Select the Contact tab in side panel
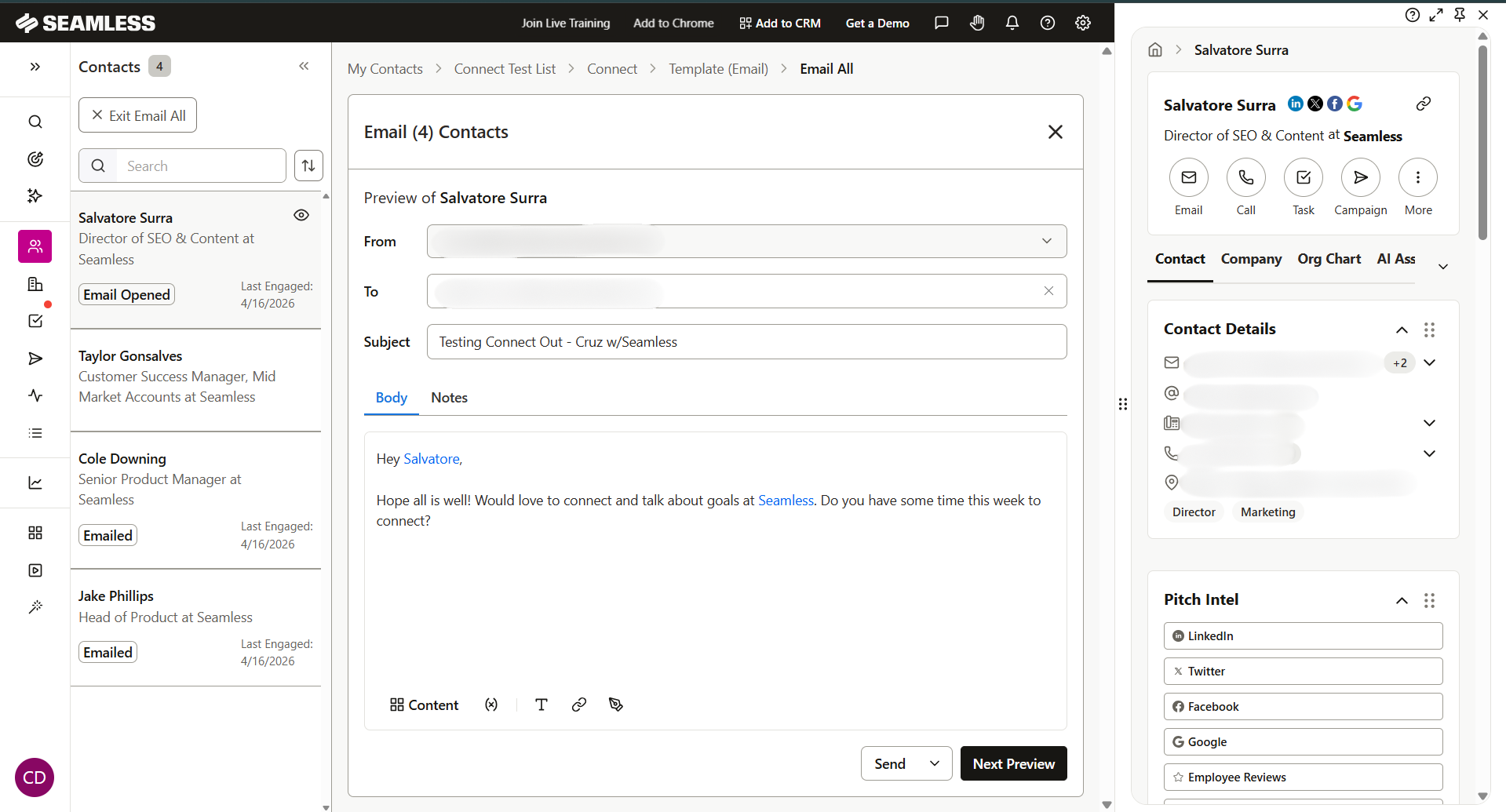The image size is (1506, 812). click(1180, 259)
